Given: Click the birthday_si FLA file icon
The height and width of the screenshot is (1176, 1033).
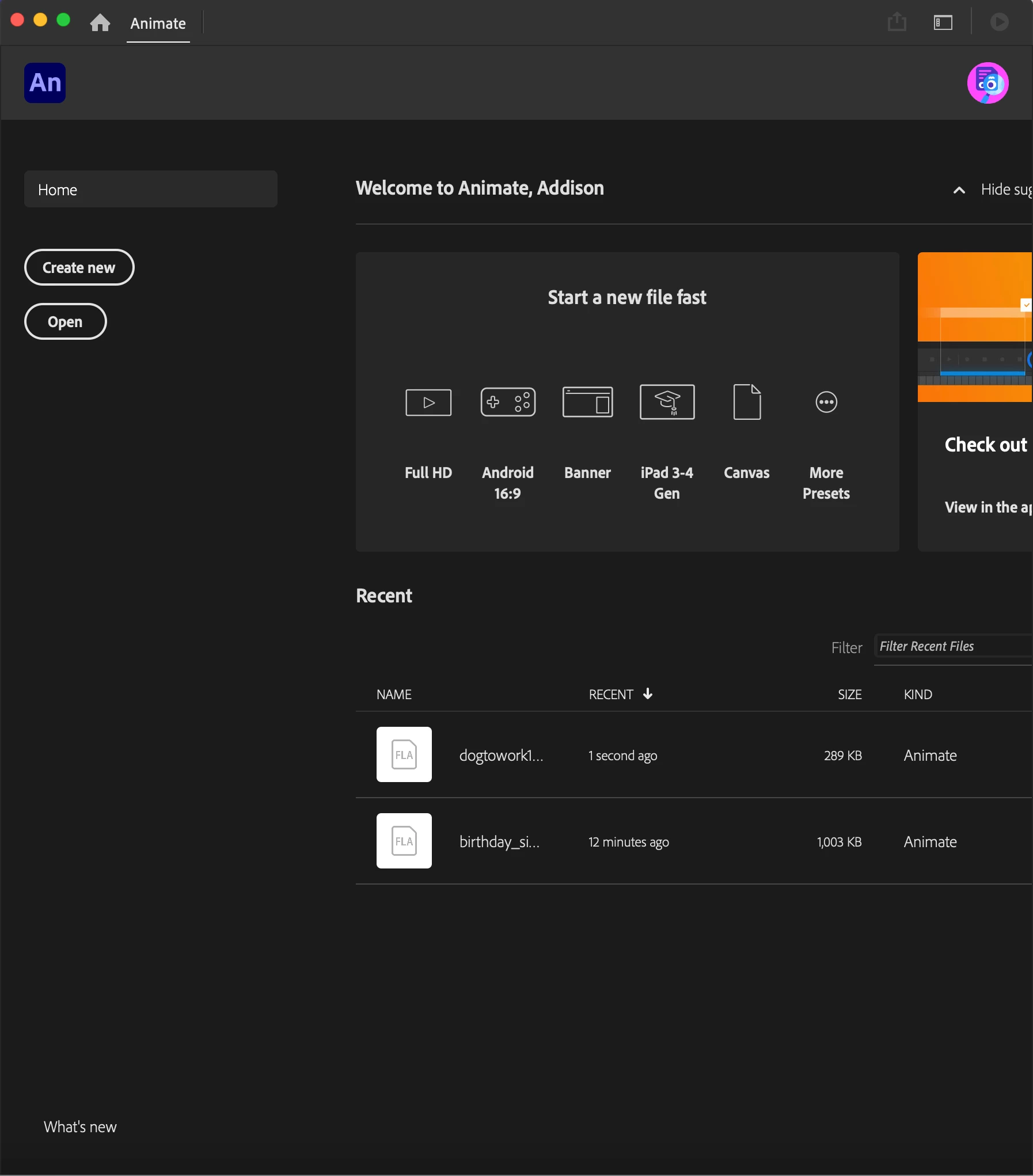Looking at the screenshot, I should [404, 841].
